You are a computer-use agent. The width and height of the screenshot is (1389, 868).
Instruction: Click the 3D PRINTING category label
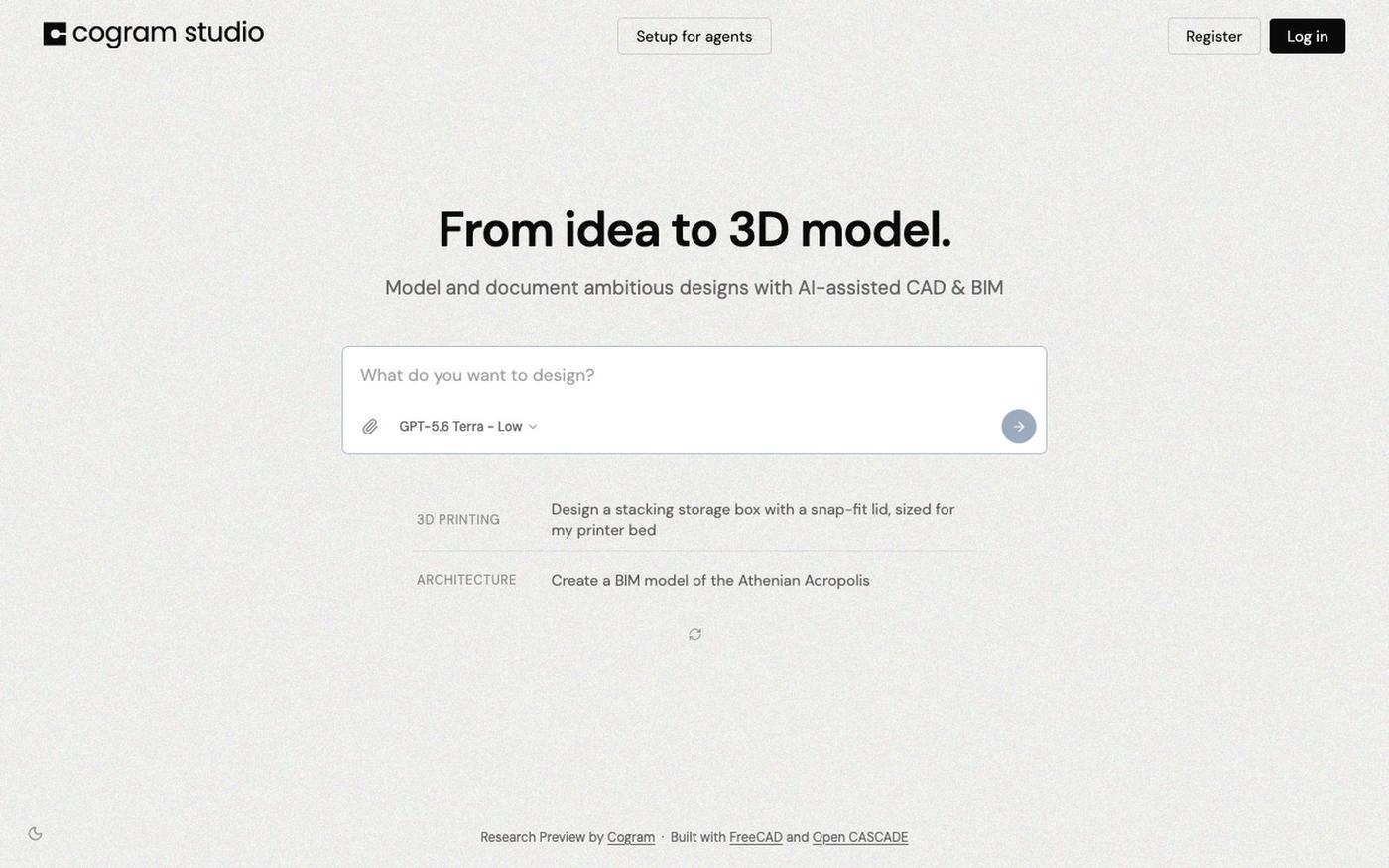pyautogui.click(x=458, y=520)
